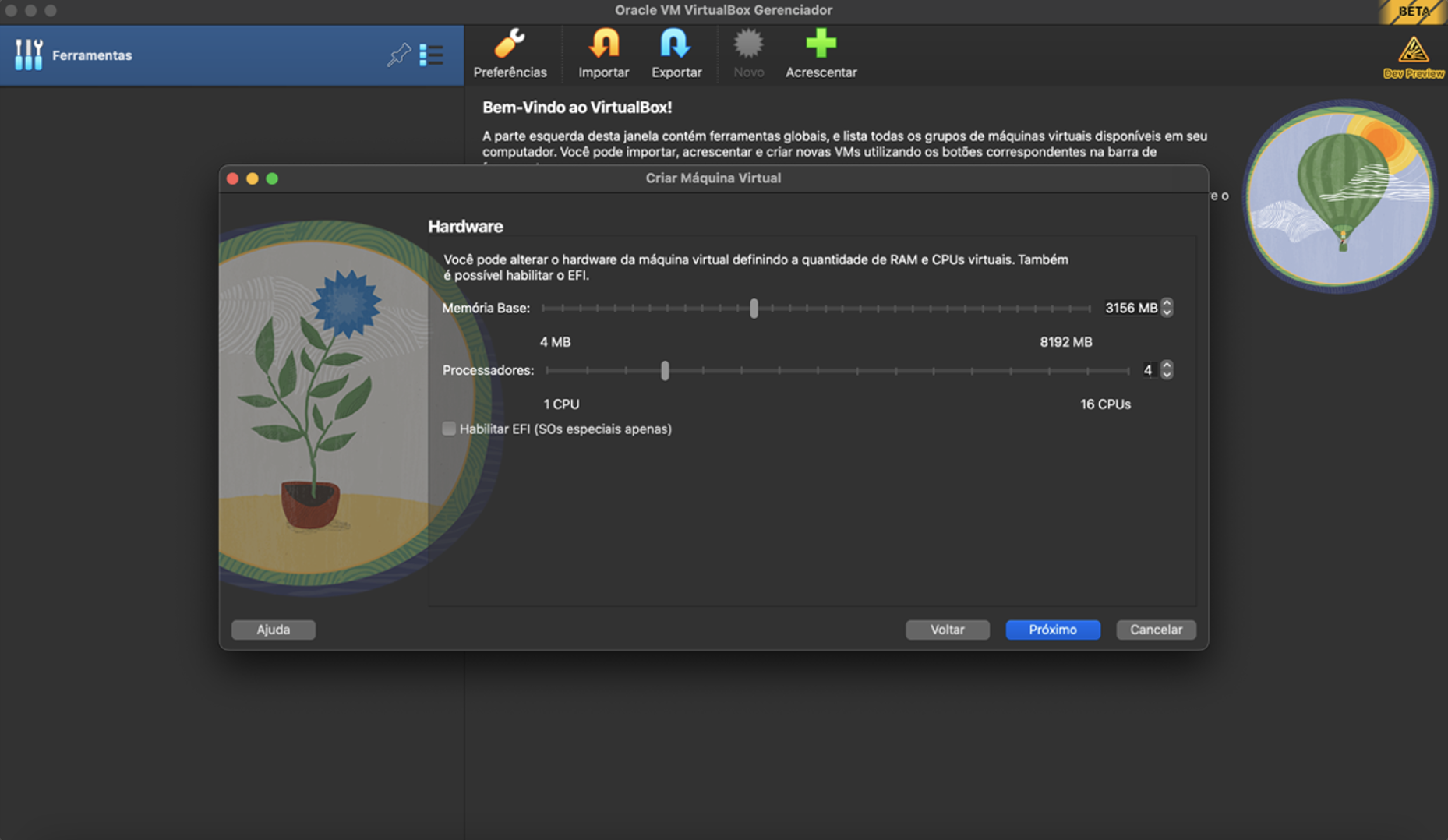The width and height of the screenshot is (1448, 840).
Task: Close the Criar Máquina Virtual dialog
Action: (232, 178)
